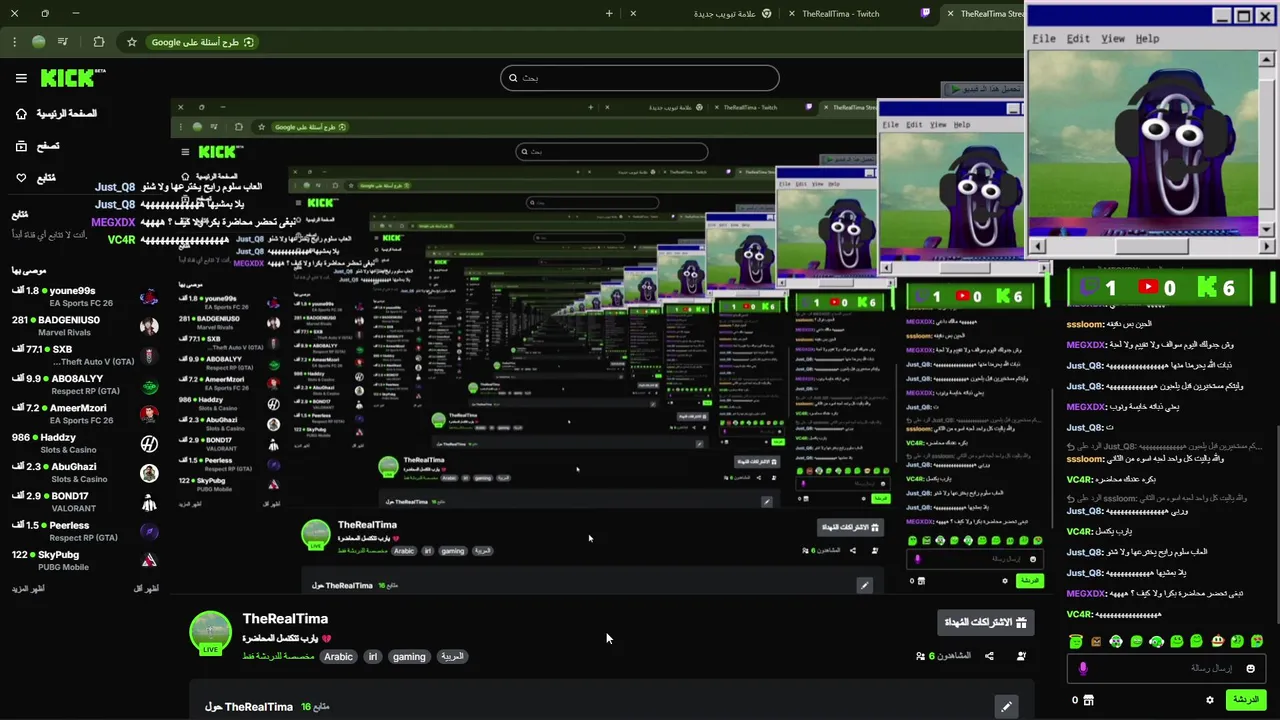Collapse recommended list with أظهر أقل

point(146,589)
